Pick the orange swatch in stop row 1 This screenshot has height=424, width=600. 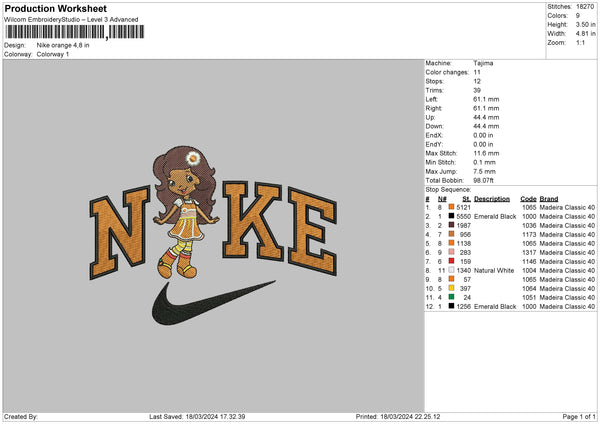(x=452, y=207)
